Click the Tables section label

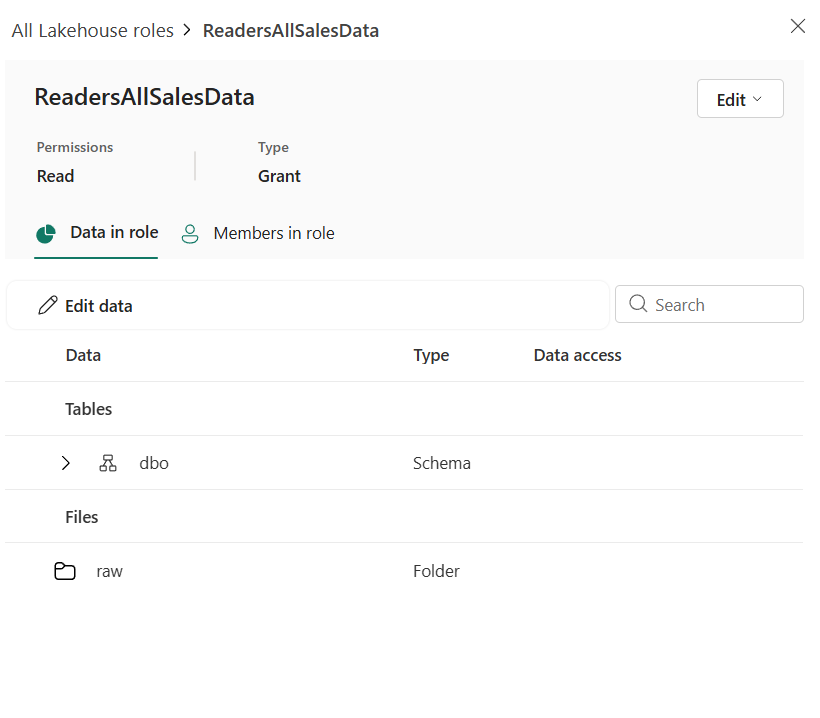(x=88, y=409)
